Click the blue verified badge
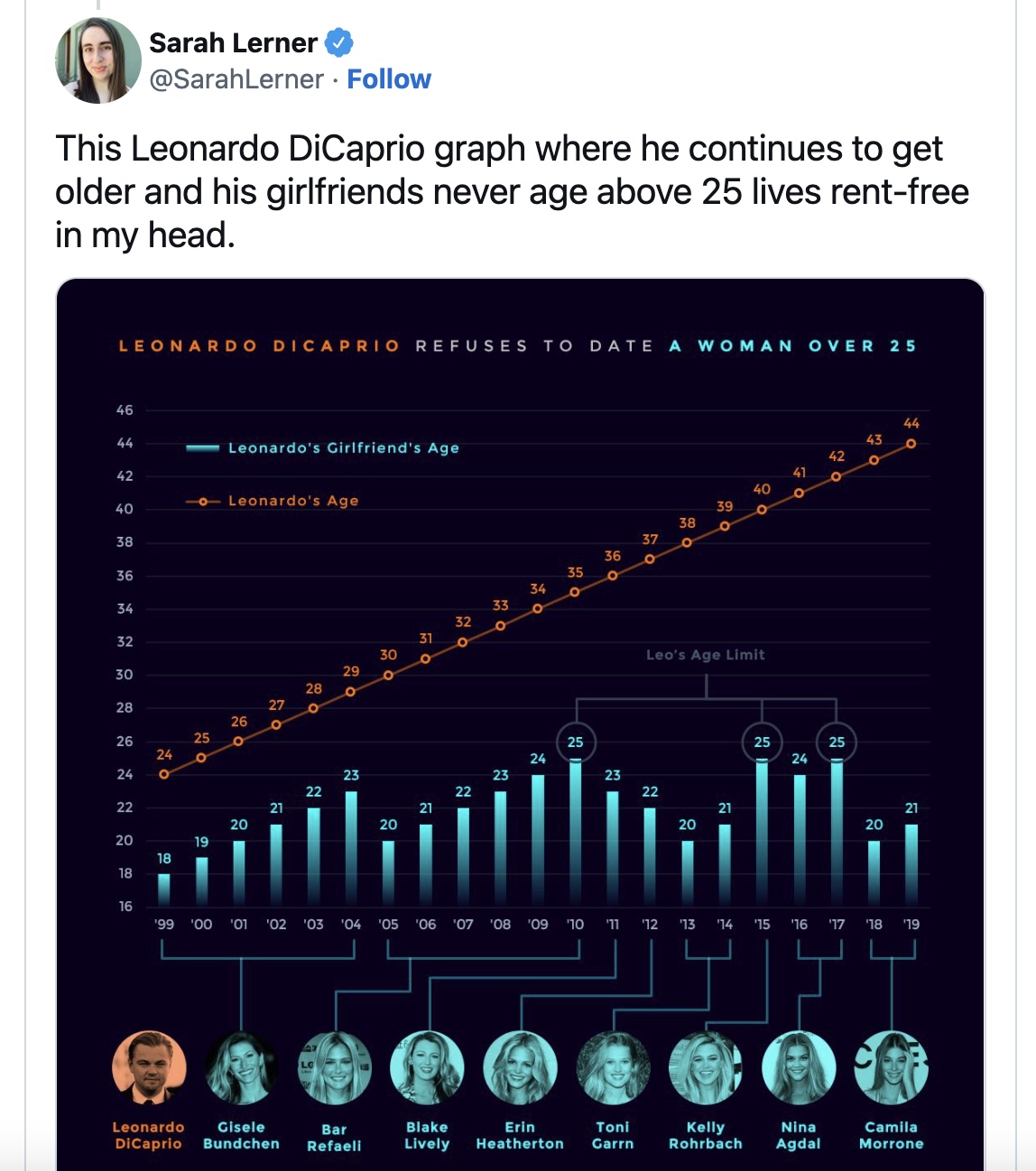This screenshot has height=1171, width=1036. coord(338,42)
